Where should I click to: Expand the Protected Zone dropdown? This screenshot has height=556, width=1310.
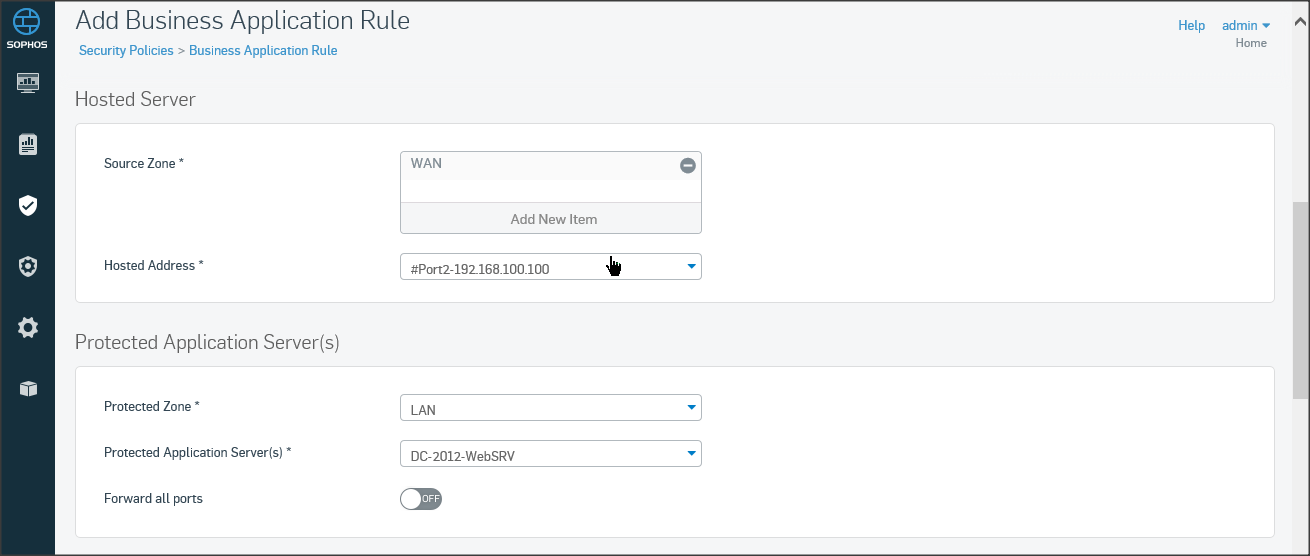550,408
